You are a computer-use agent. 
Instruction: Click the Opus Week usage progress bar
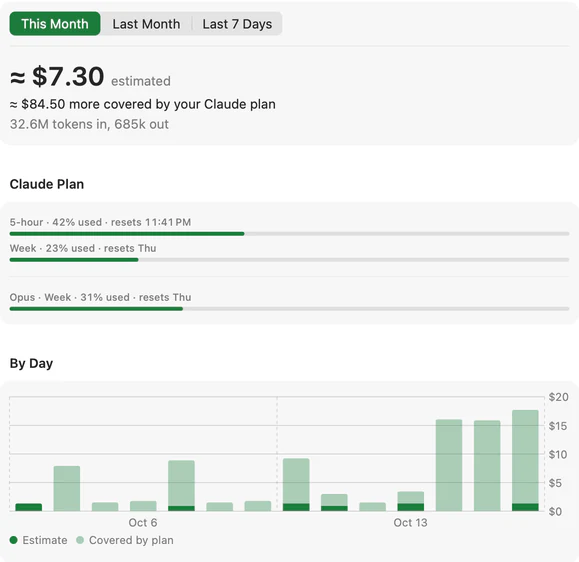[289, 309]
